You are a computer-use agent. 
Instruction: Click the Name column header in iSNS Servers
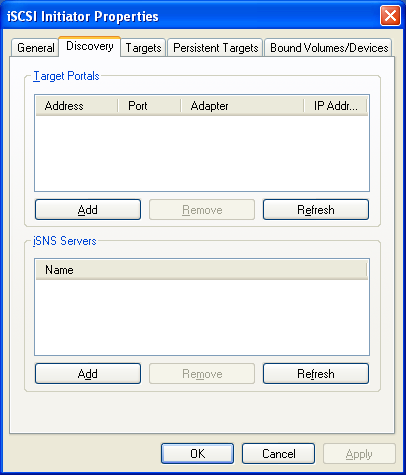[201, 270]
